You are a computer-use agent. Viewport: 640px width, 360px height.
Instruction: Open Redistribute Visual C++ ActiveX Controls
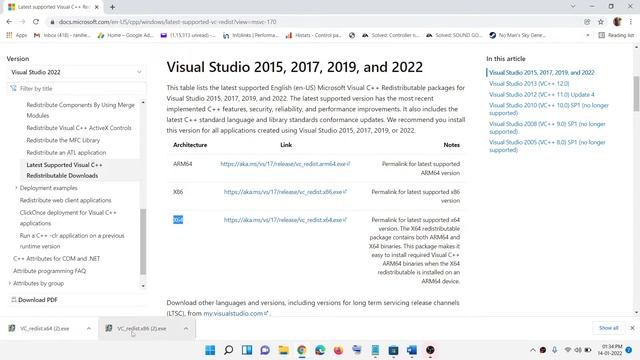(x=79, y=128)
